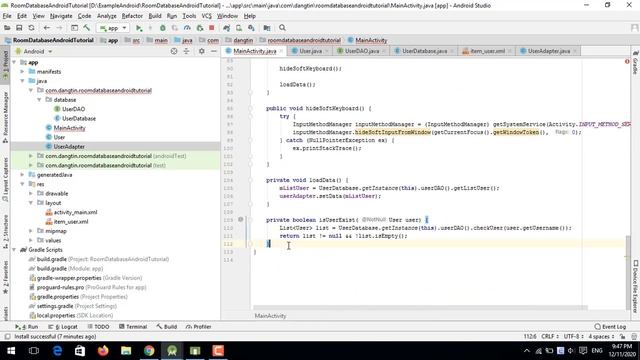Open the Favorites side tab
This screenshot has width=640, height=360.
pyautogui.click(x=5, y=276)
